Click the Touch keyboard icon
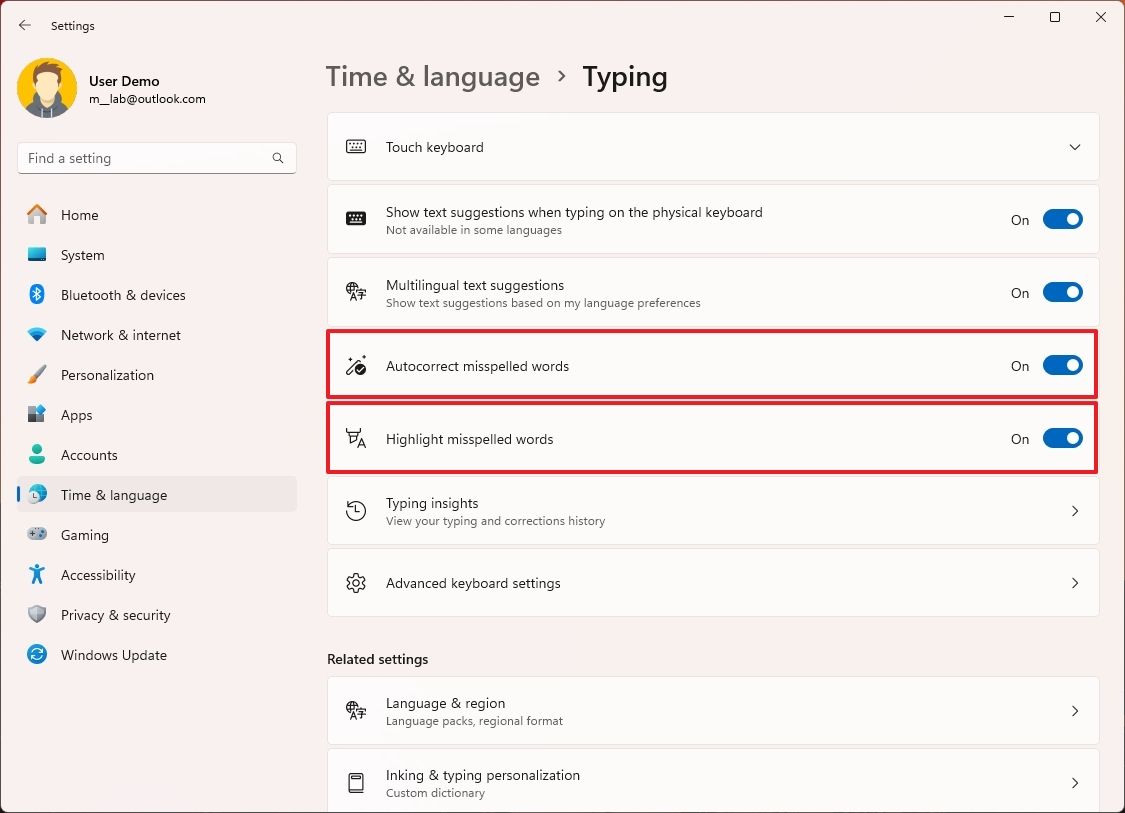Viewport: 1125px width, 813px height. tap(355, 146)
